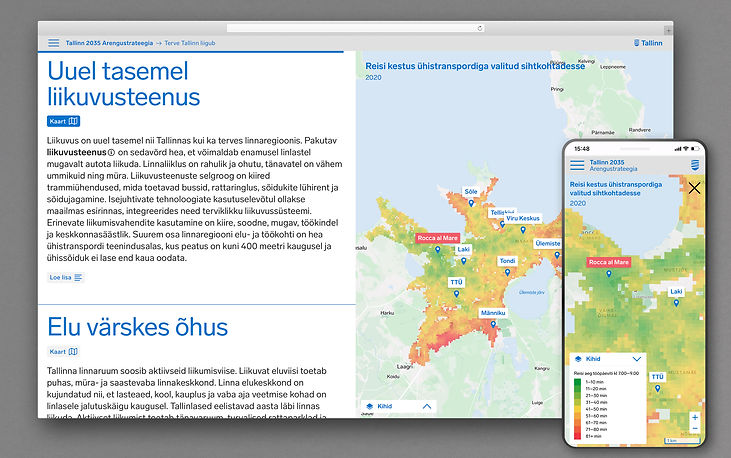Click the TTÜ map pin on the desktop map
This screenshot has height=458, width=731.
456,293
